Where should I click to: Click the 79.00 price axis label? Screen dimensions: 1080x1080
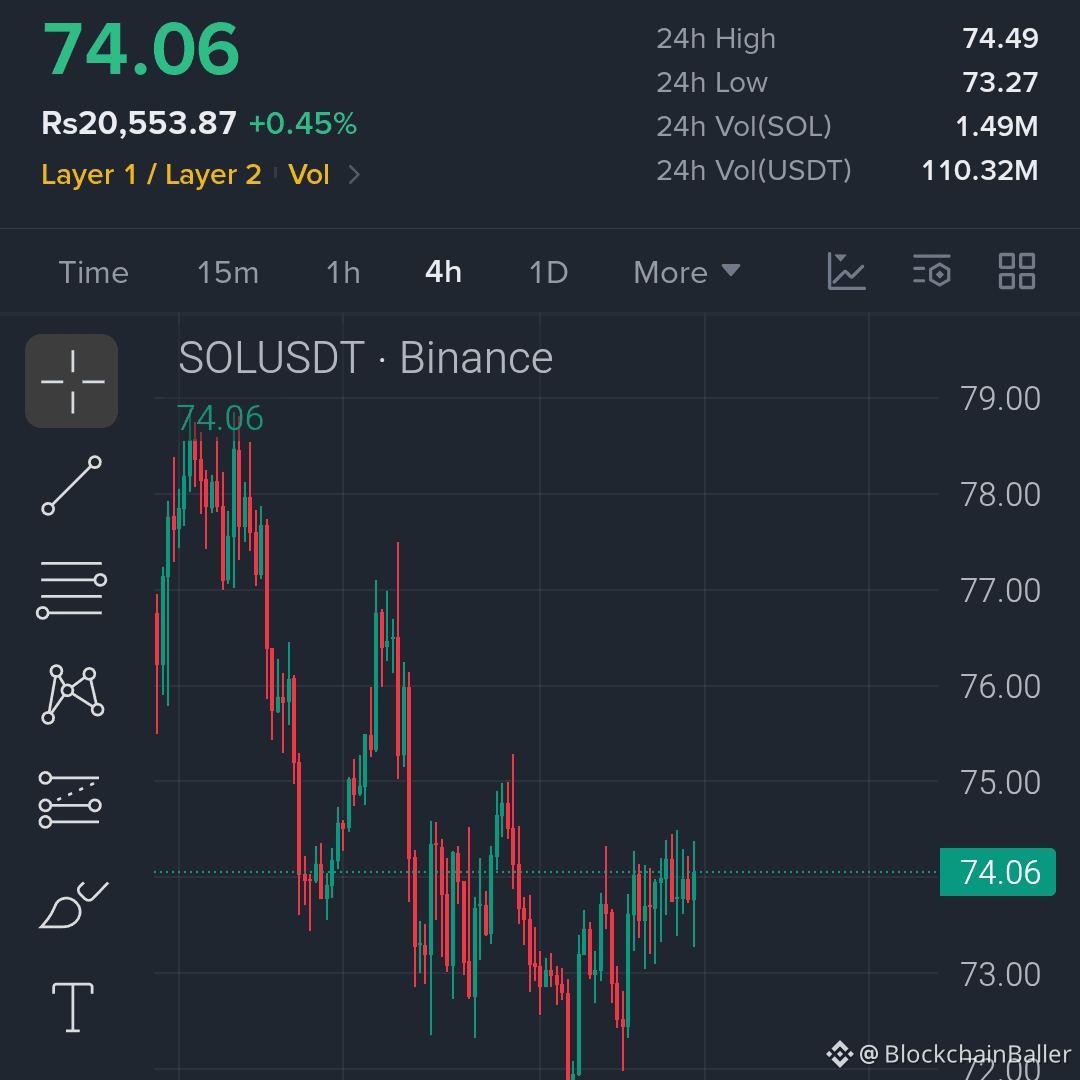[x=1000, y=399]
